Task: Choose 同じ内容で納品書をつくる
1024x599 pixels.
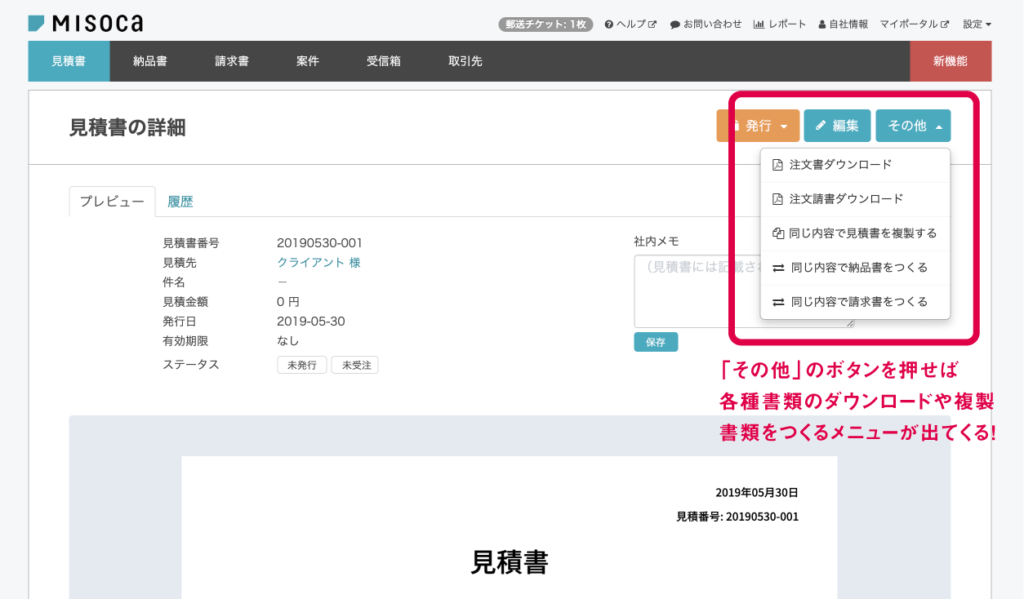Action: point(855,268)
